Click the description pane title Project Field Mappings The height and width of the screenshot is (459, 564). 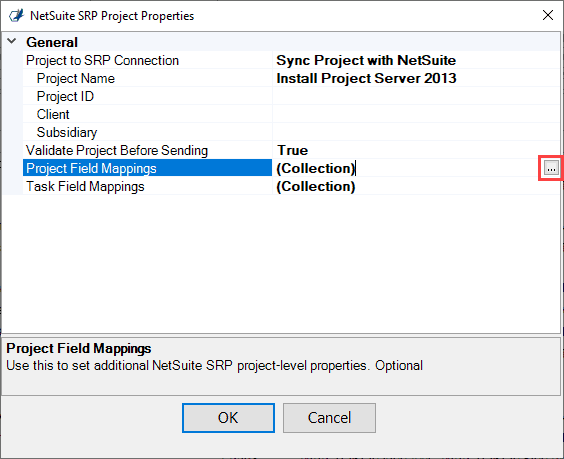79,348
